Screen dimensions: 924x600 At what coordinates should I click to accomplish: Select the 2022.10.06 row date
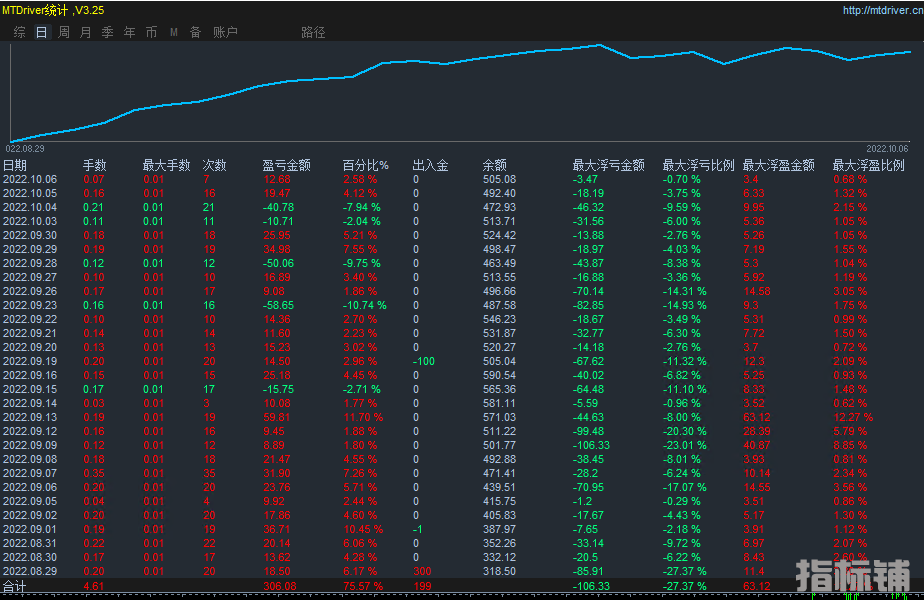click(x=30, y=180)
